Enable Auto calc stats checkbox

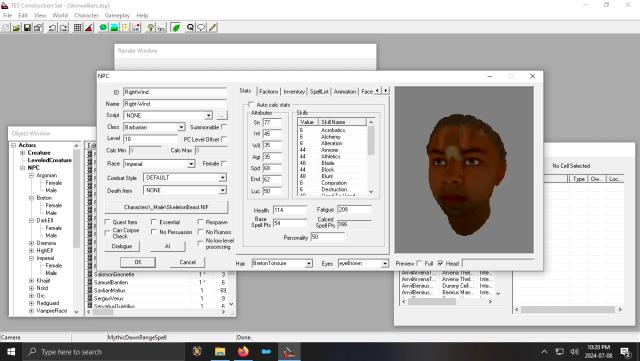(x=251, y=105)
